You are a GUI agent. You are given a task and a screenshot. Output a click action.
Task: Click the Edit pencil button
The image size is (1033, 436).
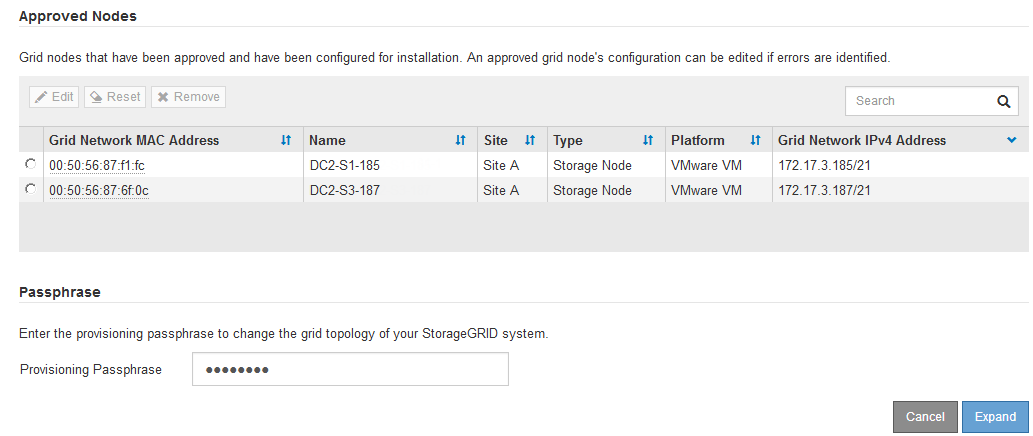[x=54, y=97]
